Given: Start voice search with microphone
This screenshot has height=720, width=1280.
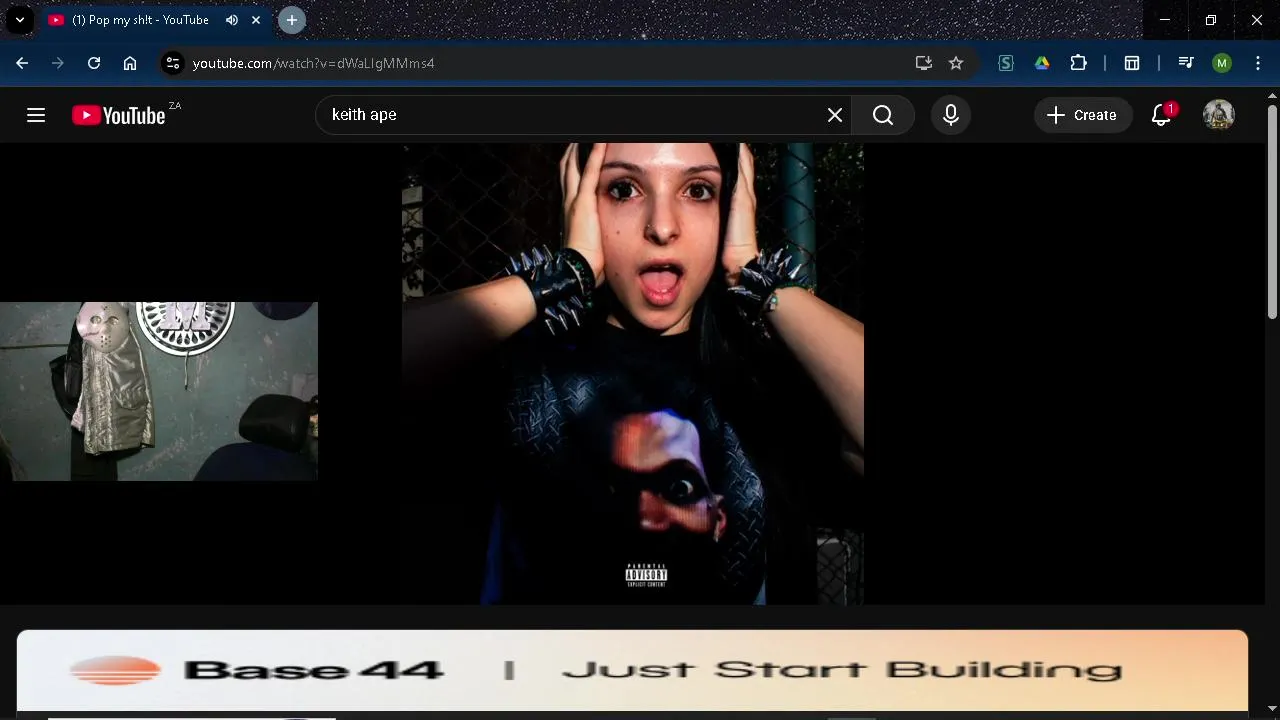Looking at the screenshot, I should coord(951,115).
